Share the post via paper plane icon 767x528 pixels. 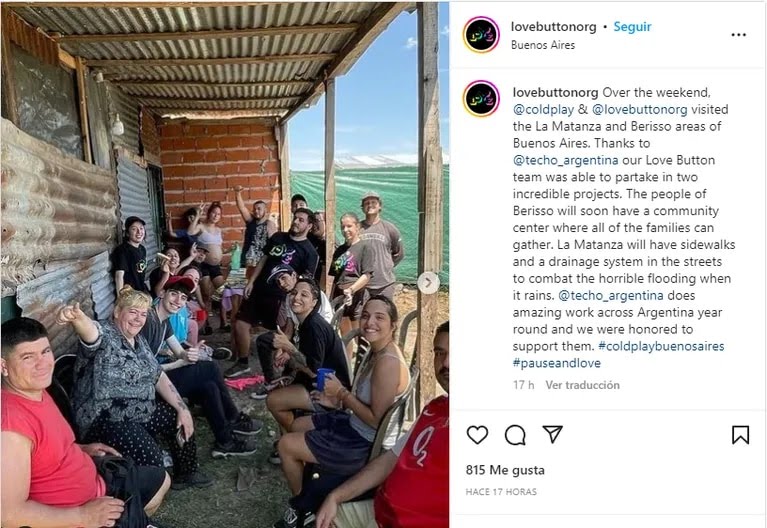pyautogui.click(x=553, y=434)
